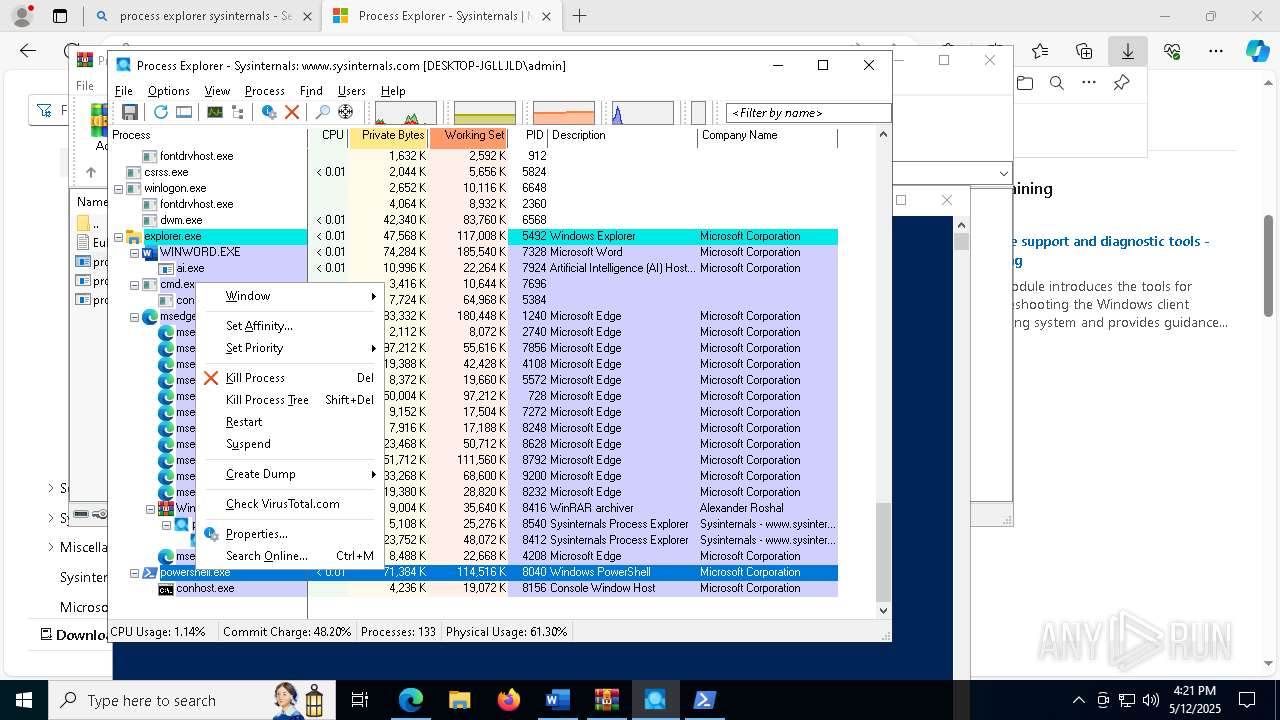Screen dimensions: 1280x720
Task: Click the Edge Favorites star icon
Action: pyautogui.click(x=1040, y=51)
